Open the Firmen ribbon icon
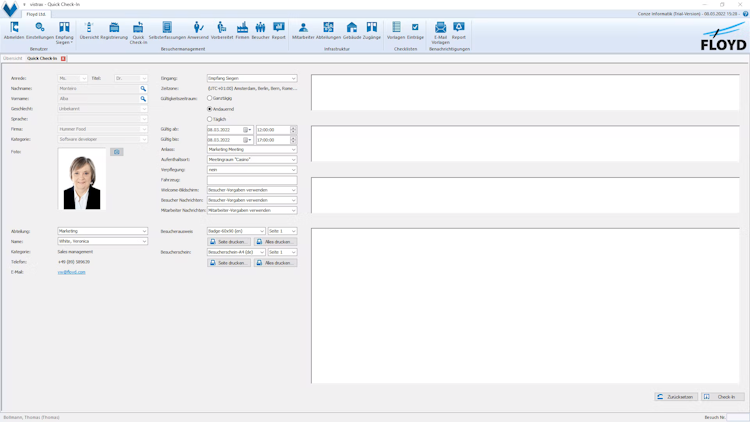This screenshot has height=422, width=750. click(x=242, y=30)
